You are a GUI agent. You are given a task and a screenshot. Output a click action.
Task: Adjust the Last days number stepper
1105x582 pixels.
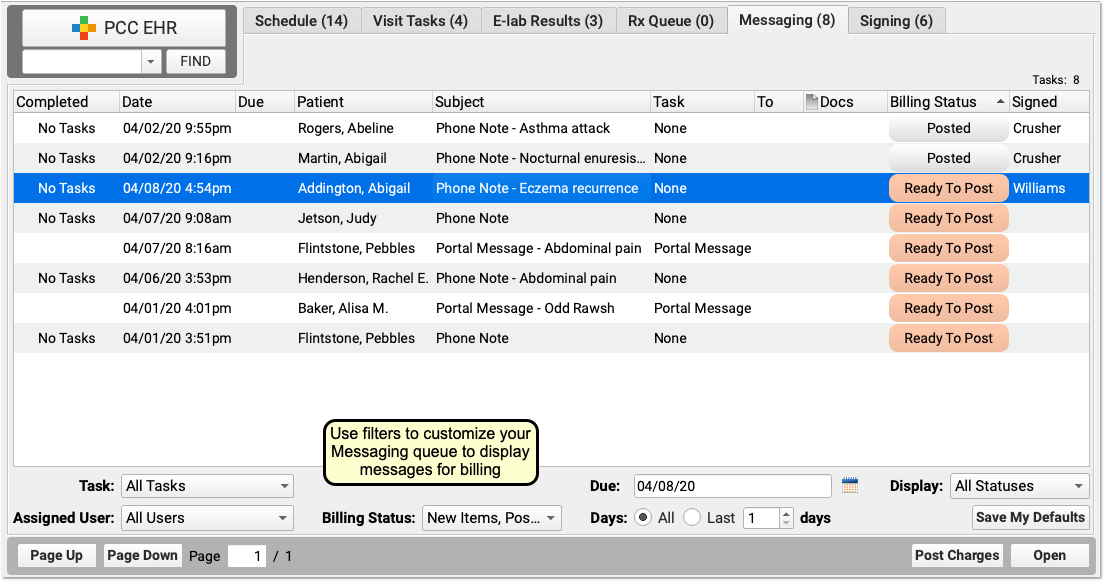tap(786, 518)
